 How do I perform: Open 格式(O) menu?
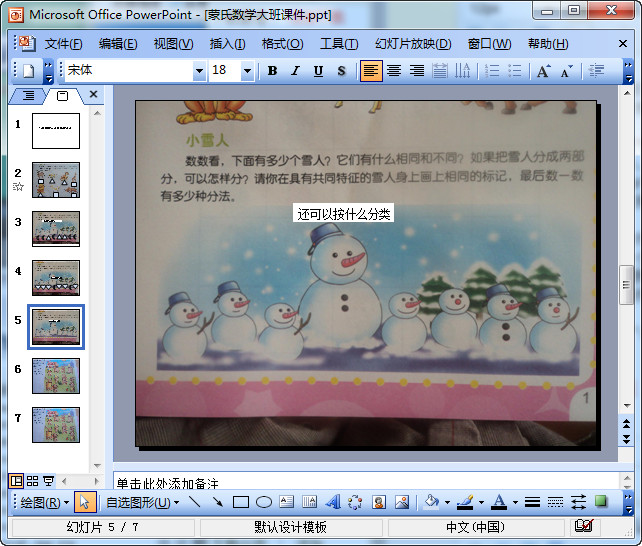[x=283, y=44]
